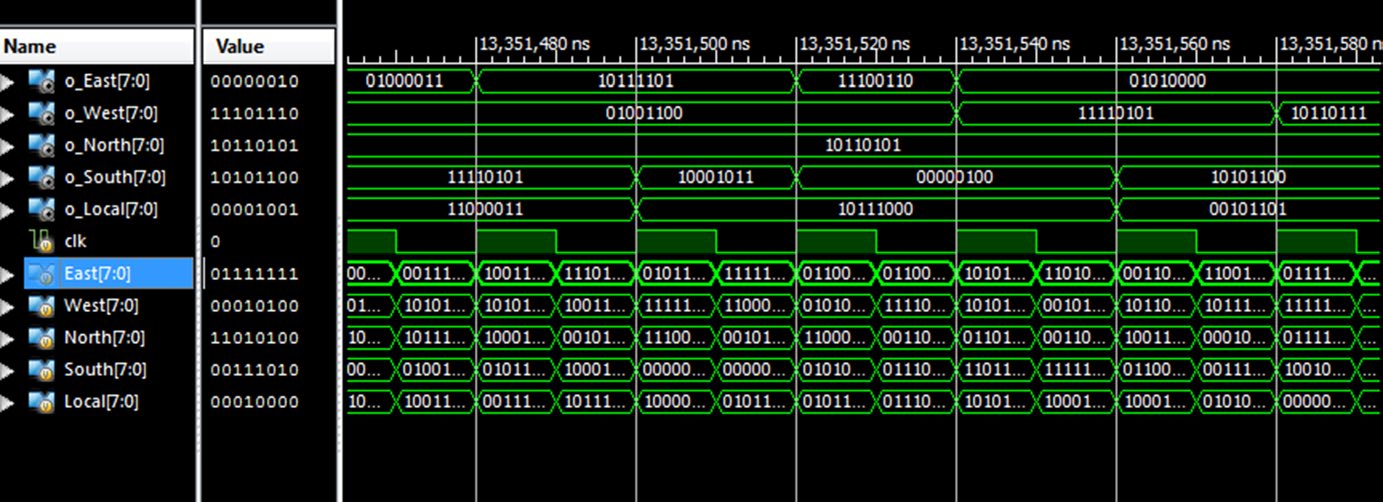Click the 13,351,500 ns time marker
Image resolution: width=1383 pixels, height=502 pixels.
[x=695, y=44]
